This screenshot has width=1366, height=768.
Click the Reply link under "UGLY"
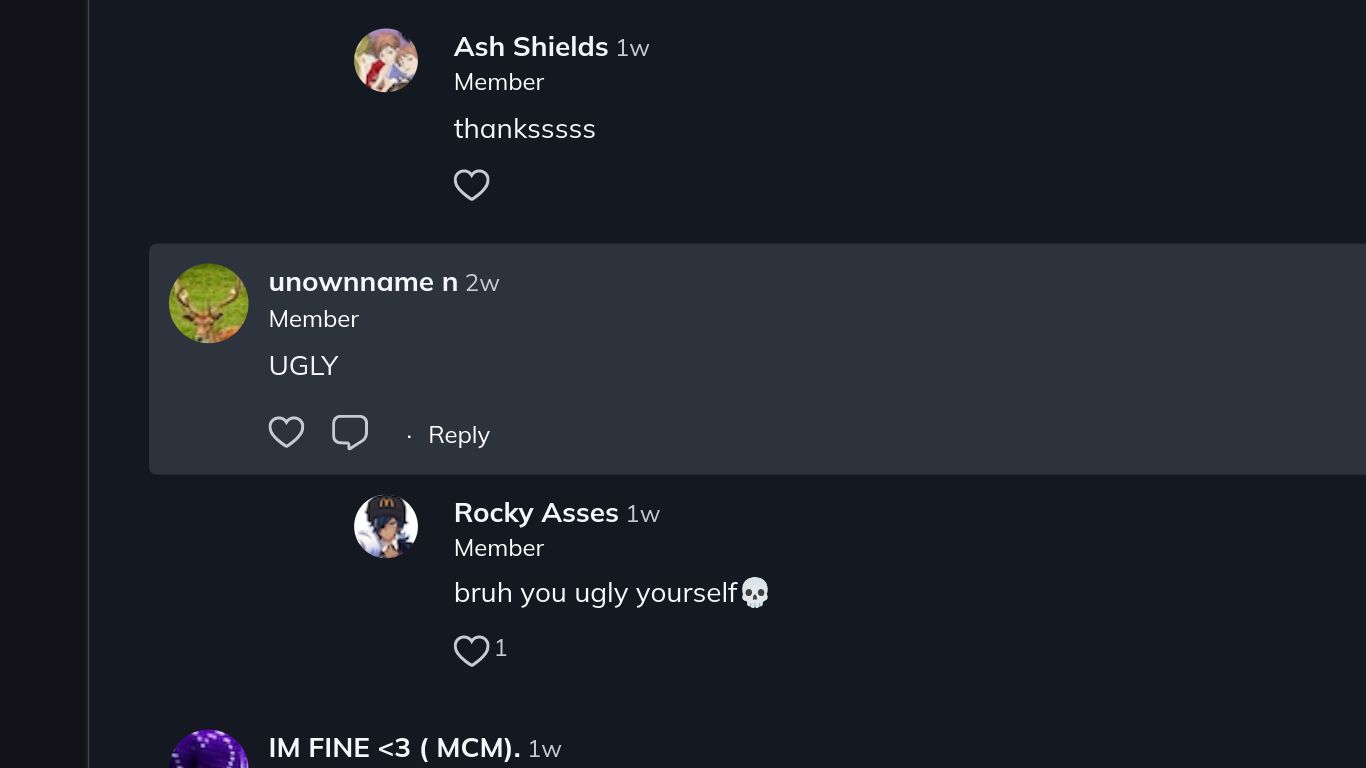[459, 435]
